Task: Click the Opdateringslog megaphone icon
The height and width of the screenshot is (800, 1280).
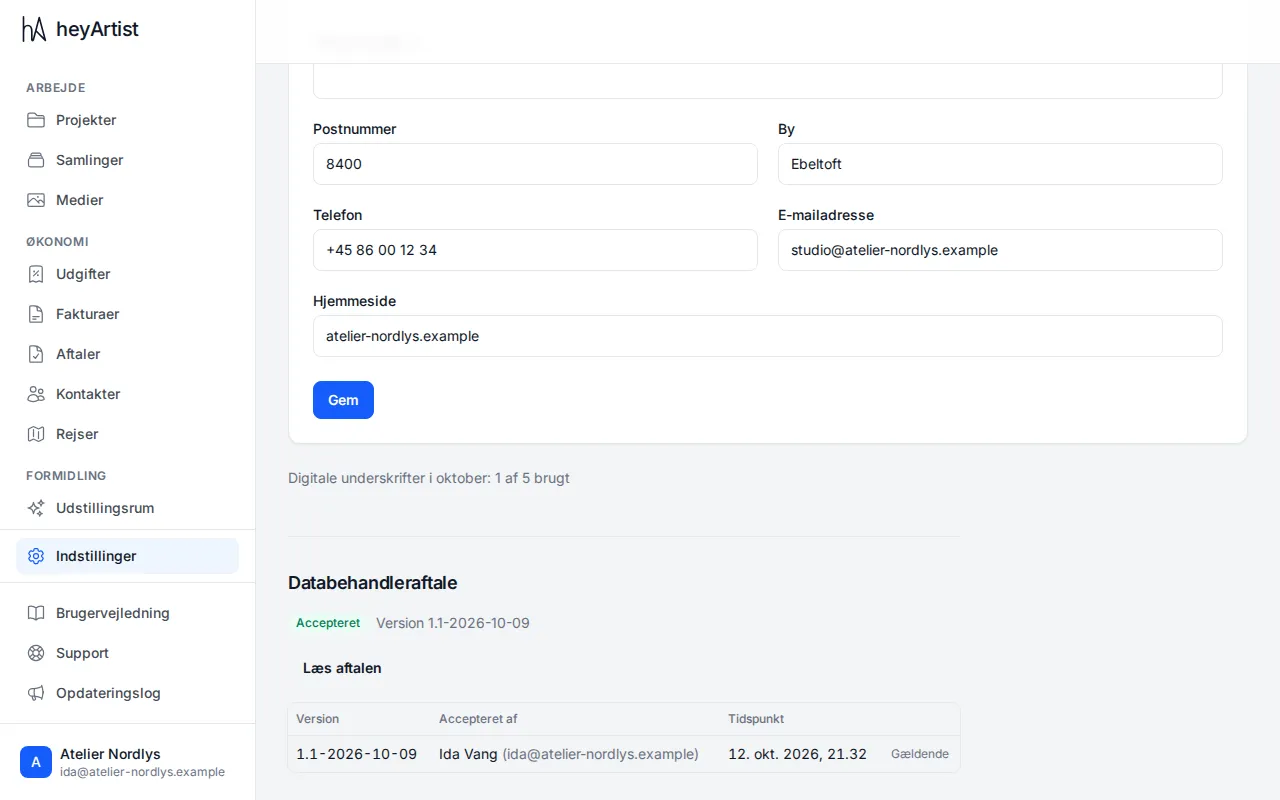Action: (x=36, y=693)
